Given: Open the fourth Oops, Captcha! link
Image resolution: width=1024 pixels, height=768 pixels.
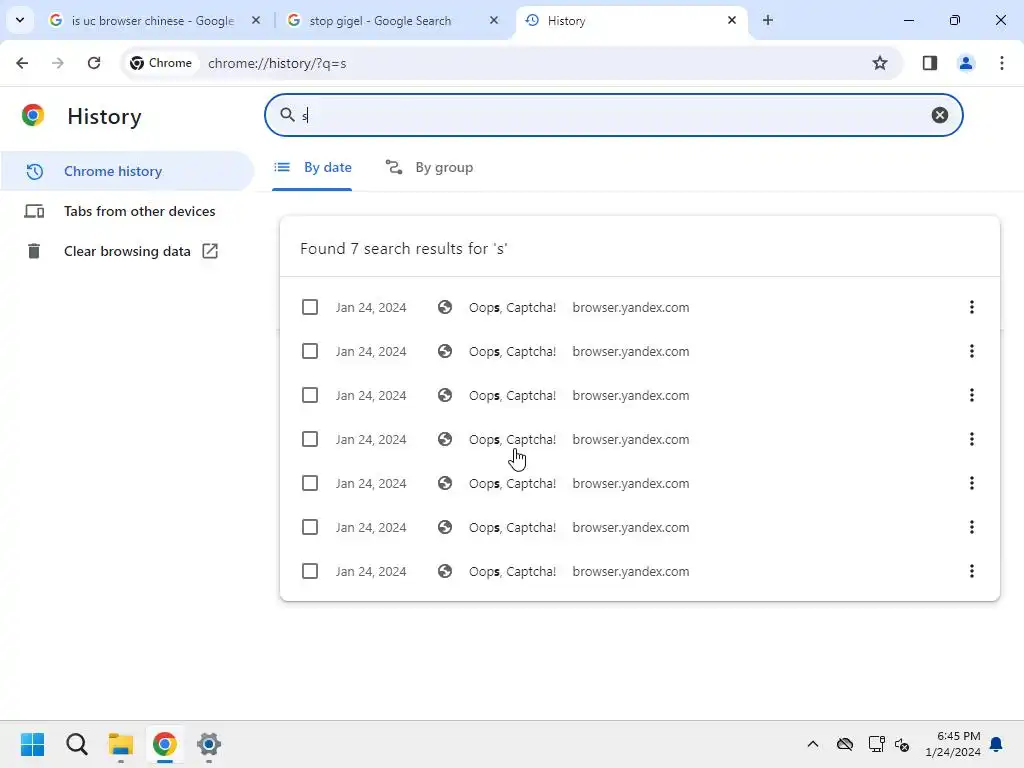Looking at the screenshot, I should 512,440.
